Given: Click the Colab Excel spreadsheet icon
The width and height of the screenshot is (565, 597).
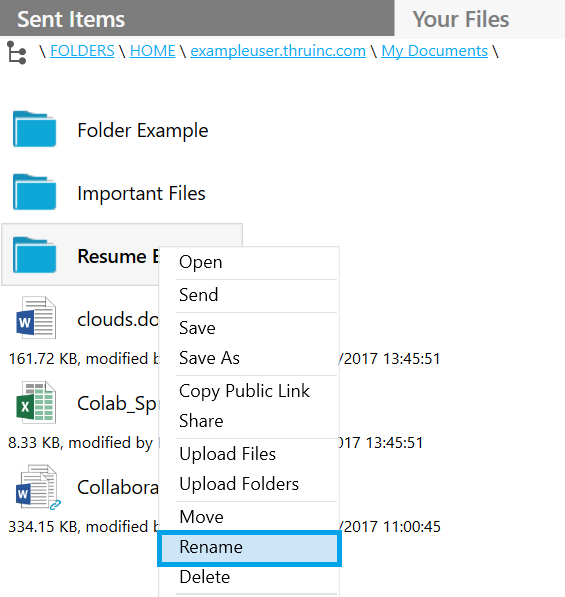Looking at the screenshot, I should point(36,402).
